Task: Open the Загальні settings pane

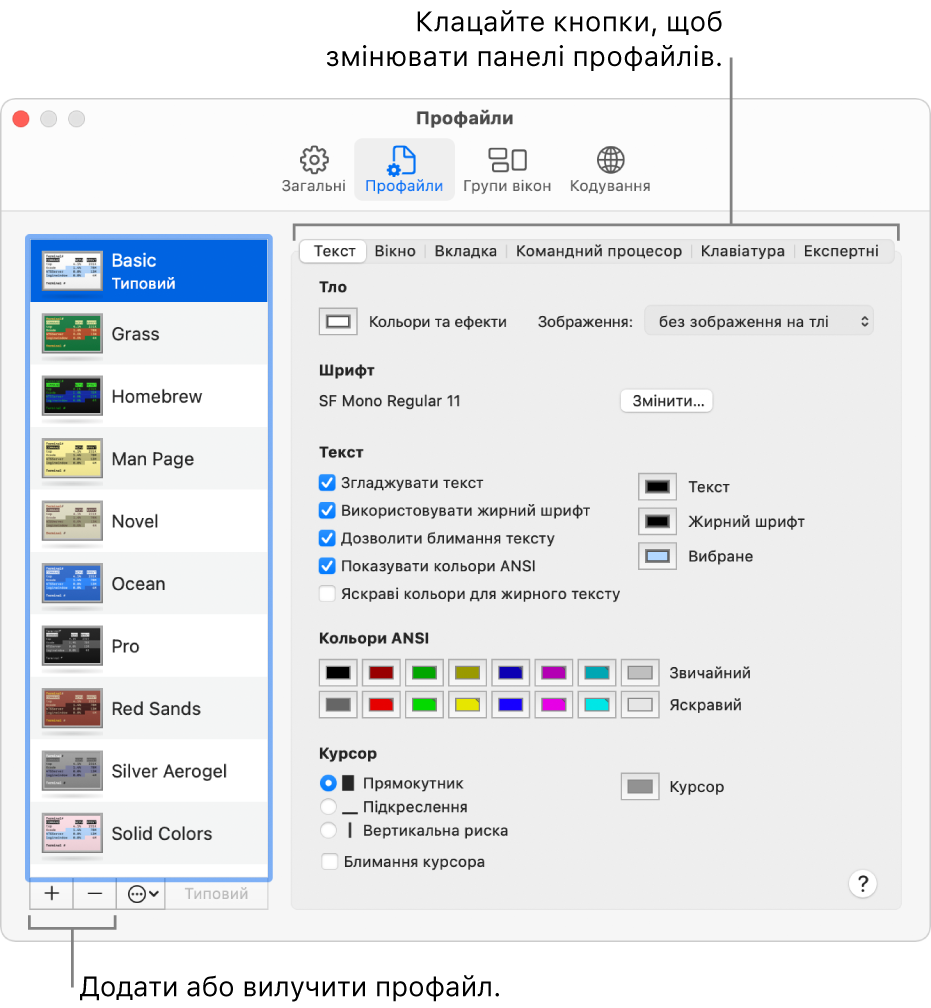Action: [314, 170]
